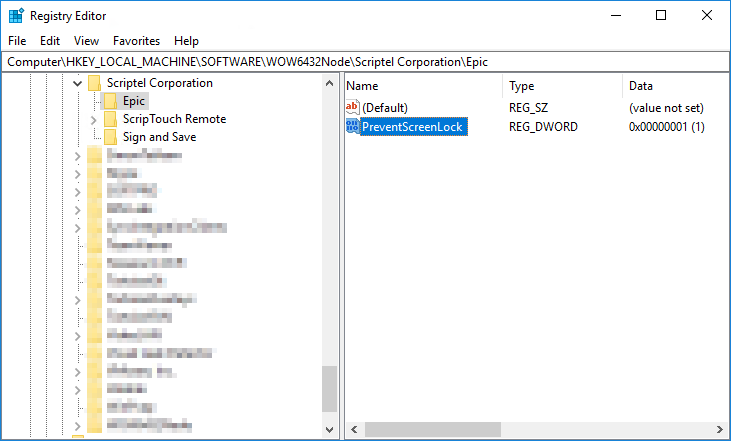The width and height of the screenshot is (731, 441).
Task: Click the Registry Editor app icon in title bar
Action: [16, 15]
